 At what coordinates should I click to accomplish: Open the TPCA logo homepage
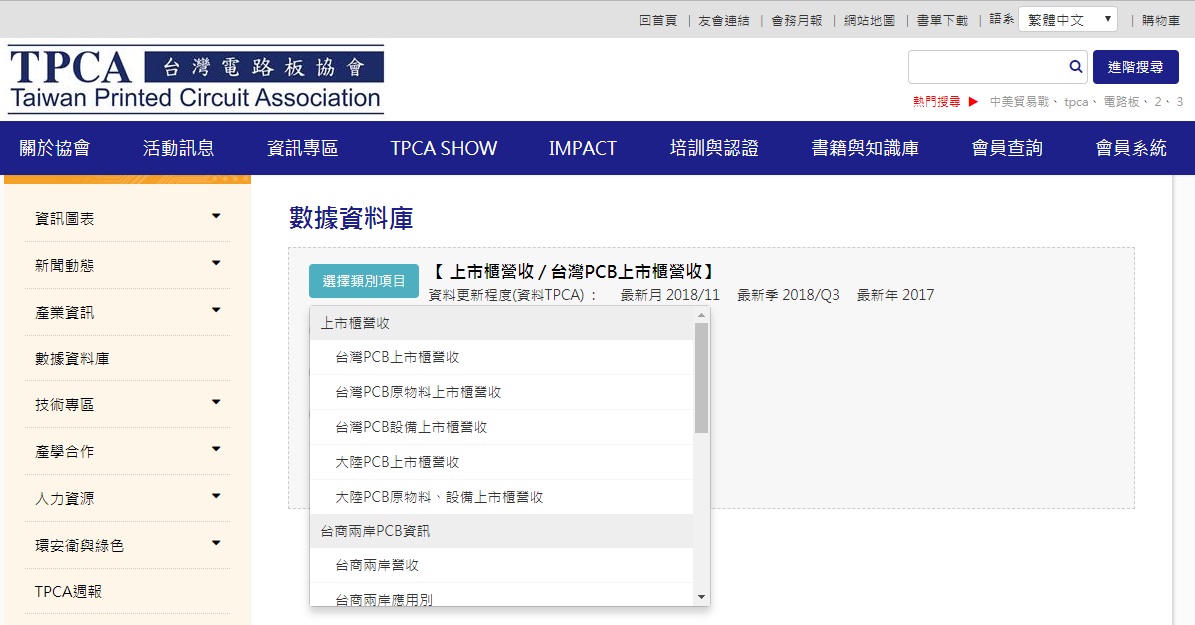[x=196, y=79]
